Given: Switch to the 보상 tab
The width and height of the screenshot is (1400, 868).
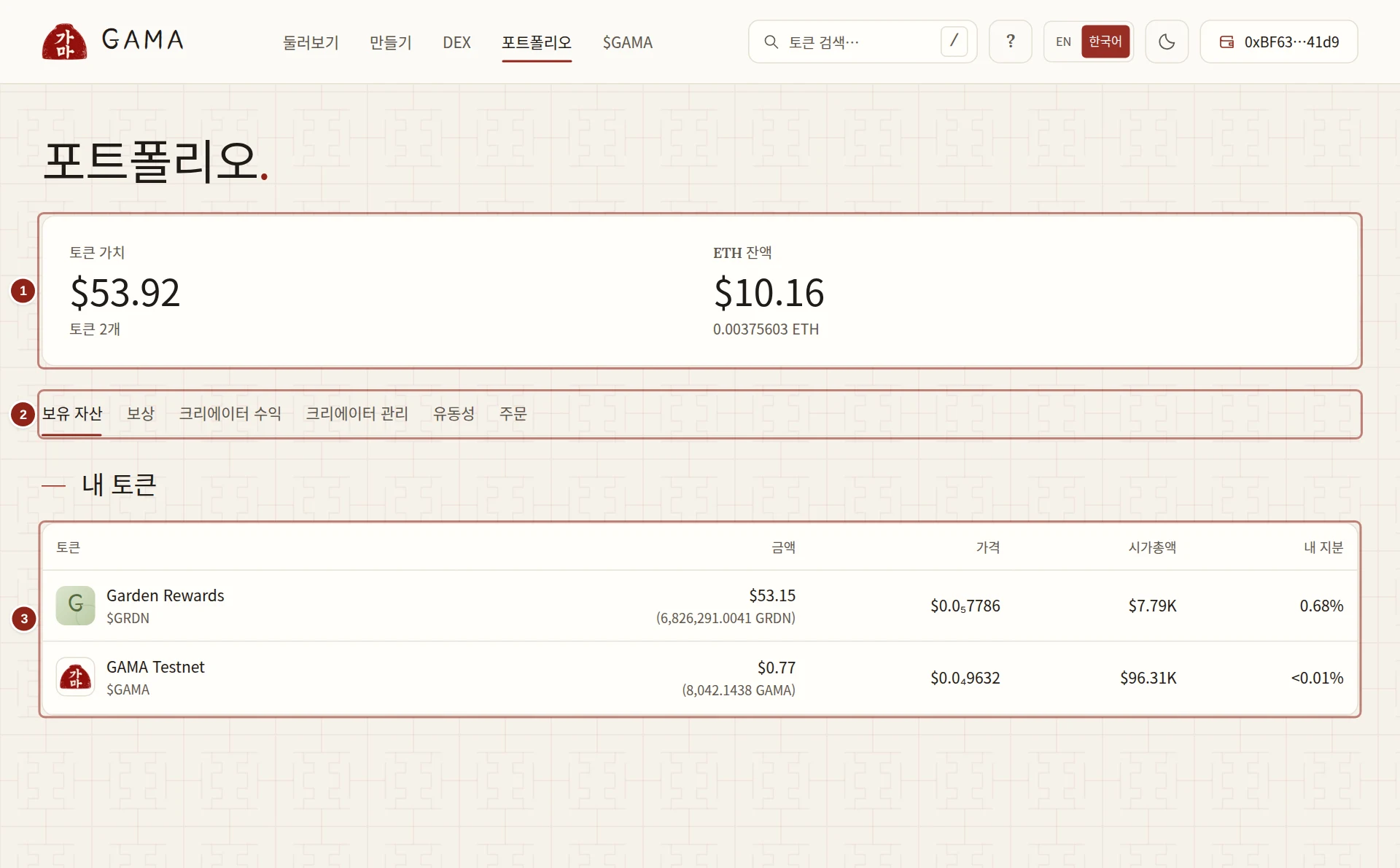Looking at the screenshot, I should pos(140,413).
